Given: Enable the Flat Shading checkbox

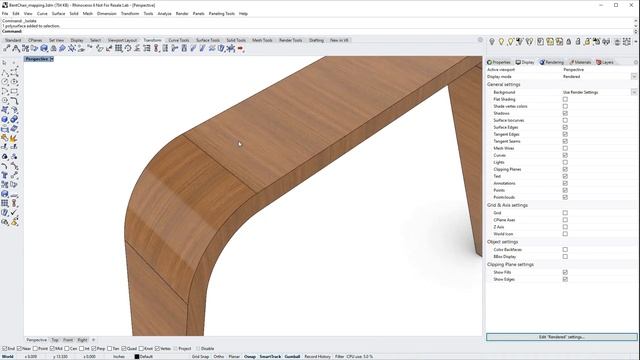Looking at the screenshot, I should (x=565, y=99).
